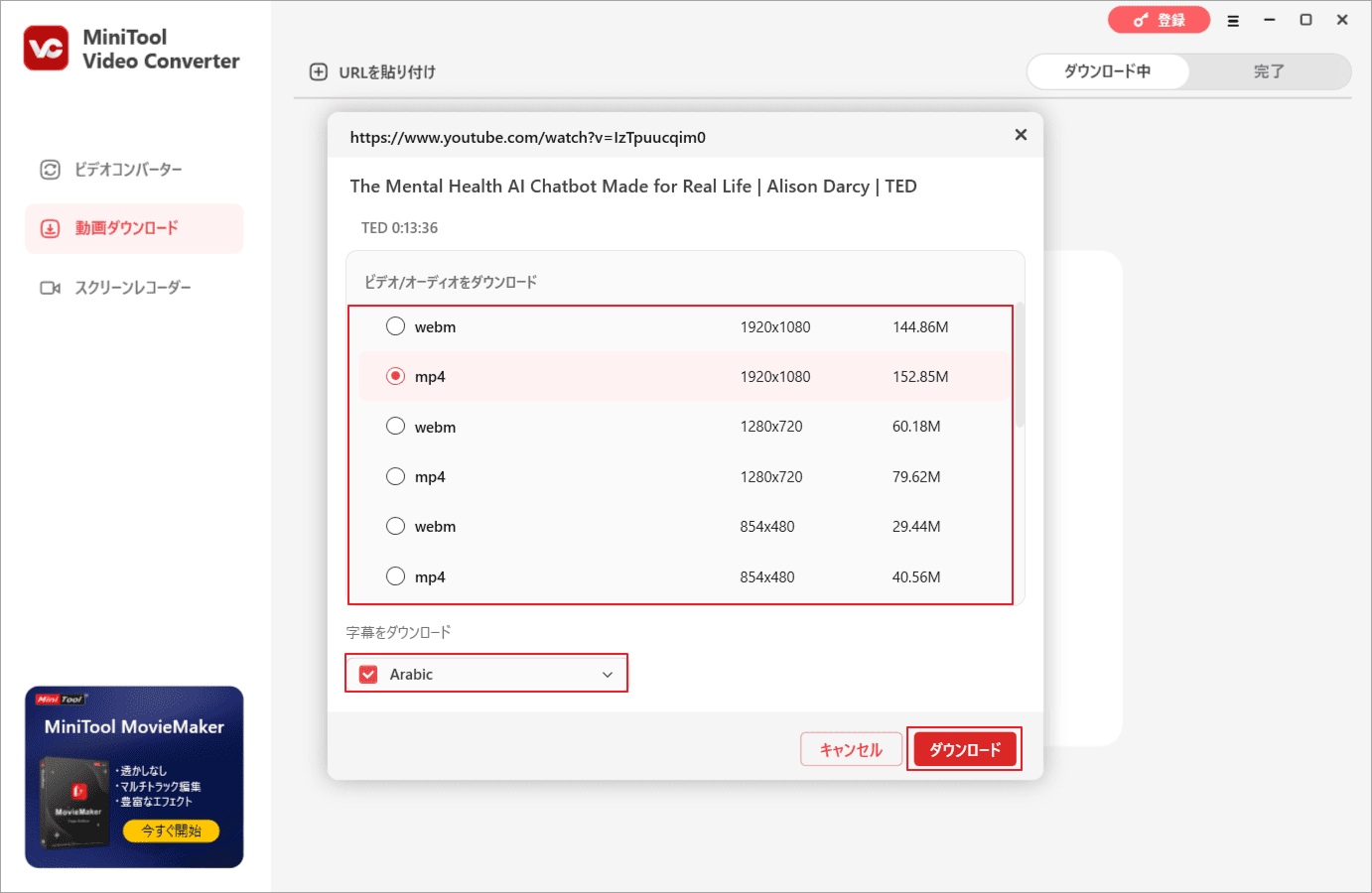Image resolution: width=1372 pixels, height=893 pixels.
Task: Click the URLを貼り付け button
Action: 373,71
